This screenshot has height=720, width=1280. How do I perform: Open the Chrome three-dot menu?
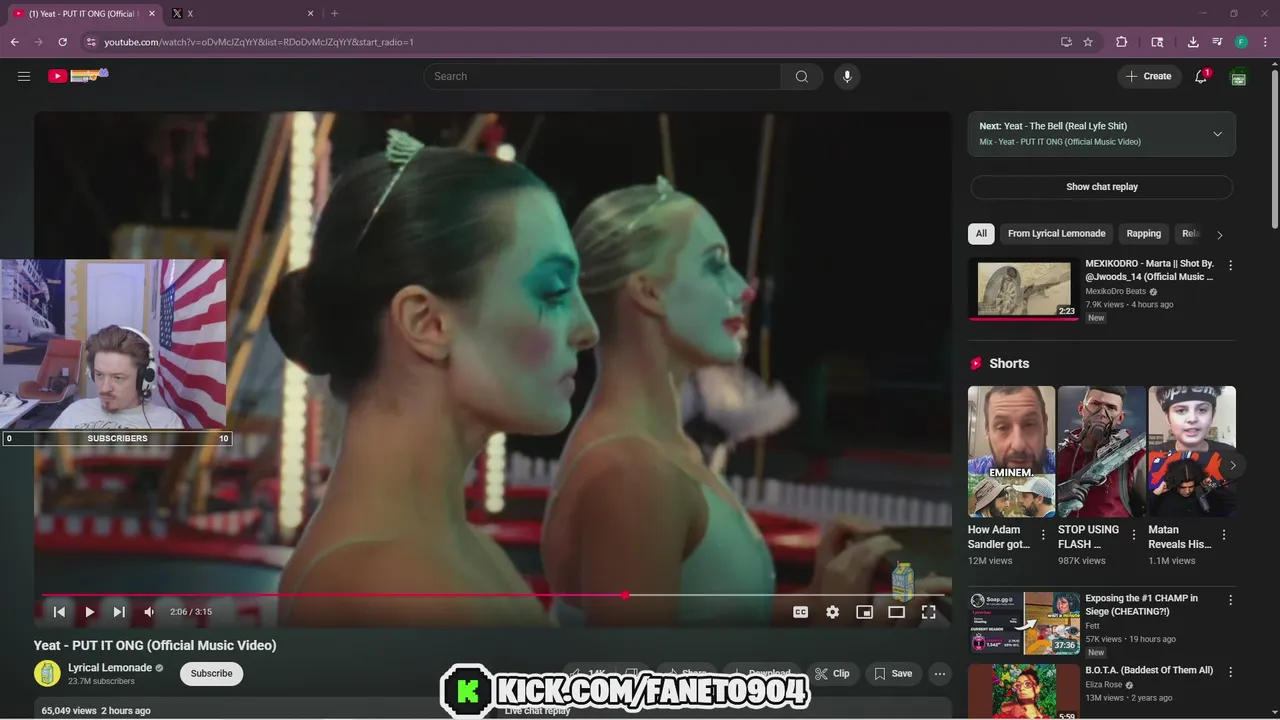[1266, 42]
